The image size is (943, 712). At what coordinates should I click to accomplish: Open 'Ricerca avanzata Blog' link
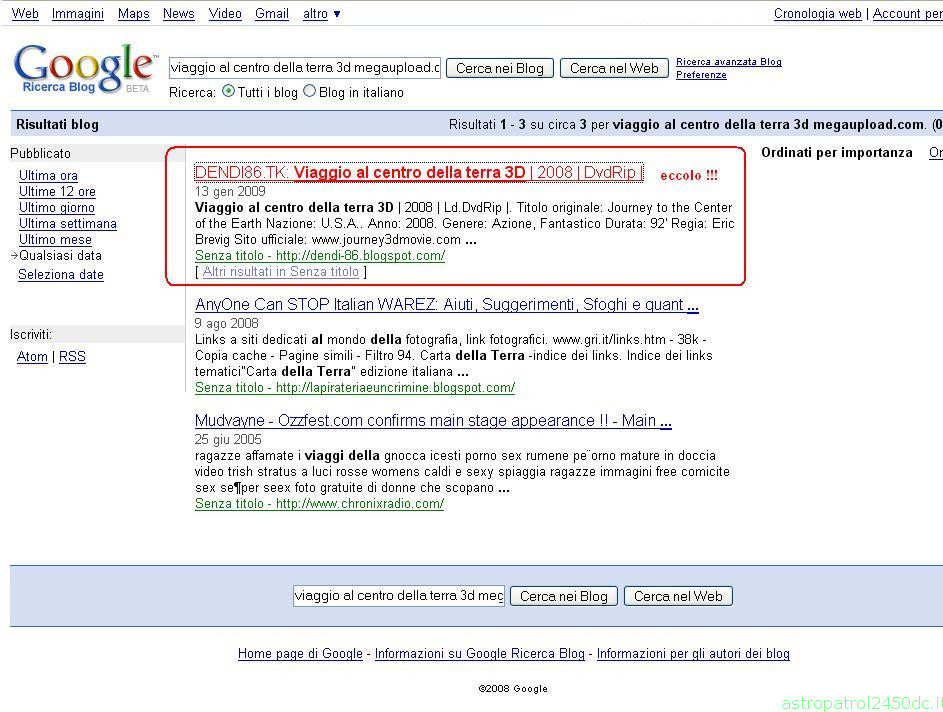[729, 61]
